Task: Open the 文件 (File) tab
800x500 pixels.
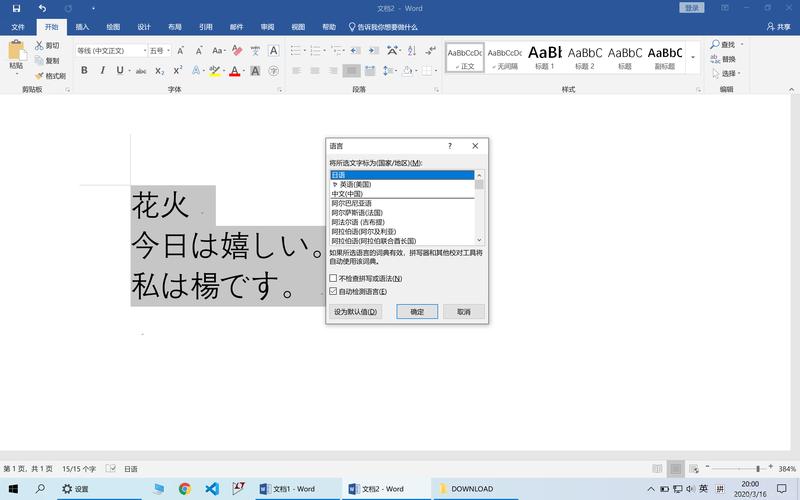Action: (x=18, y=27)
